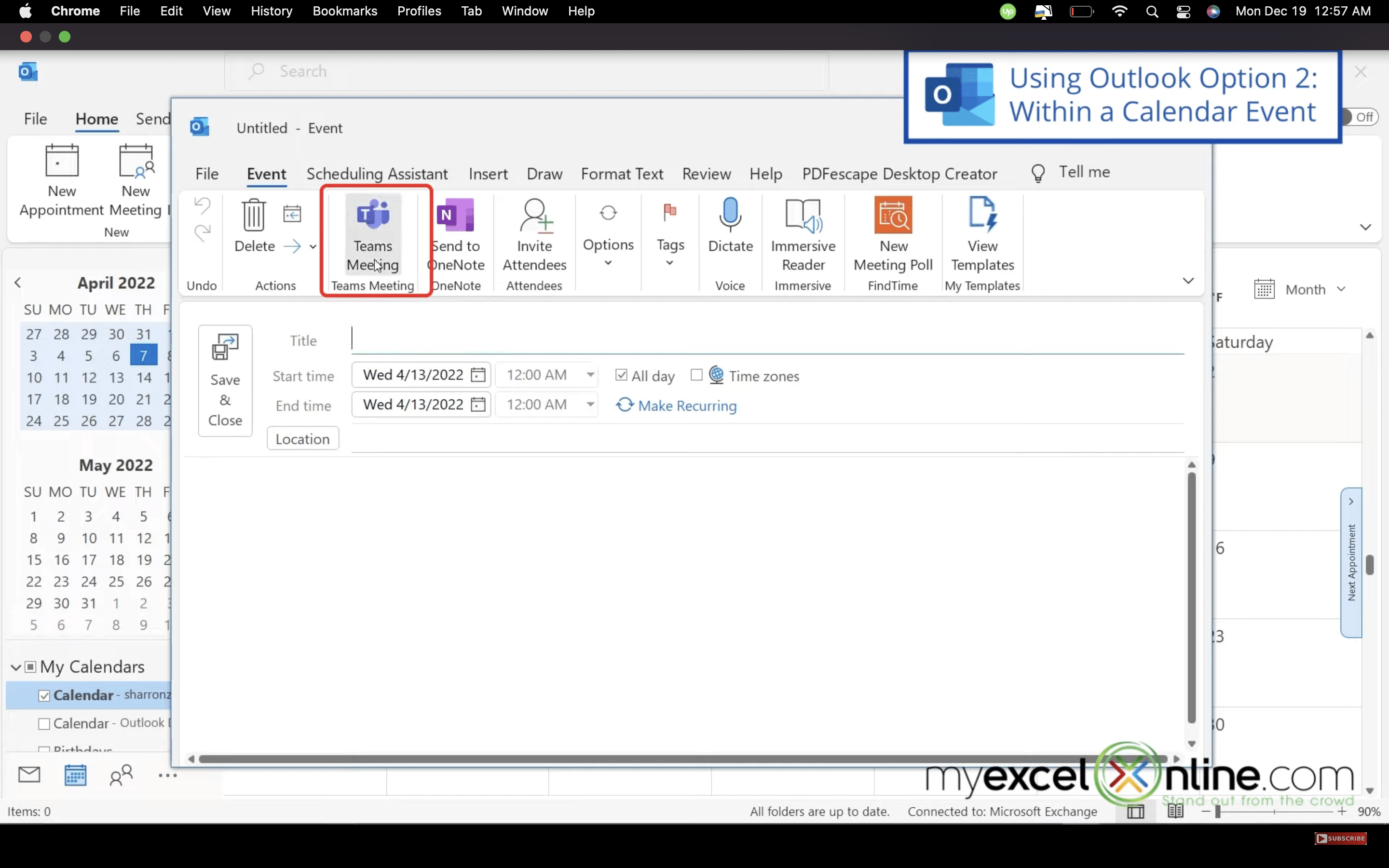Click the Location button
This screenshot has height=868, width=1389.
(302, 439)
